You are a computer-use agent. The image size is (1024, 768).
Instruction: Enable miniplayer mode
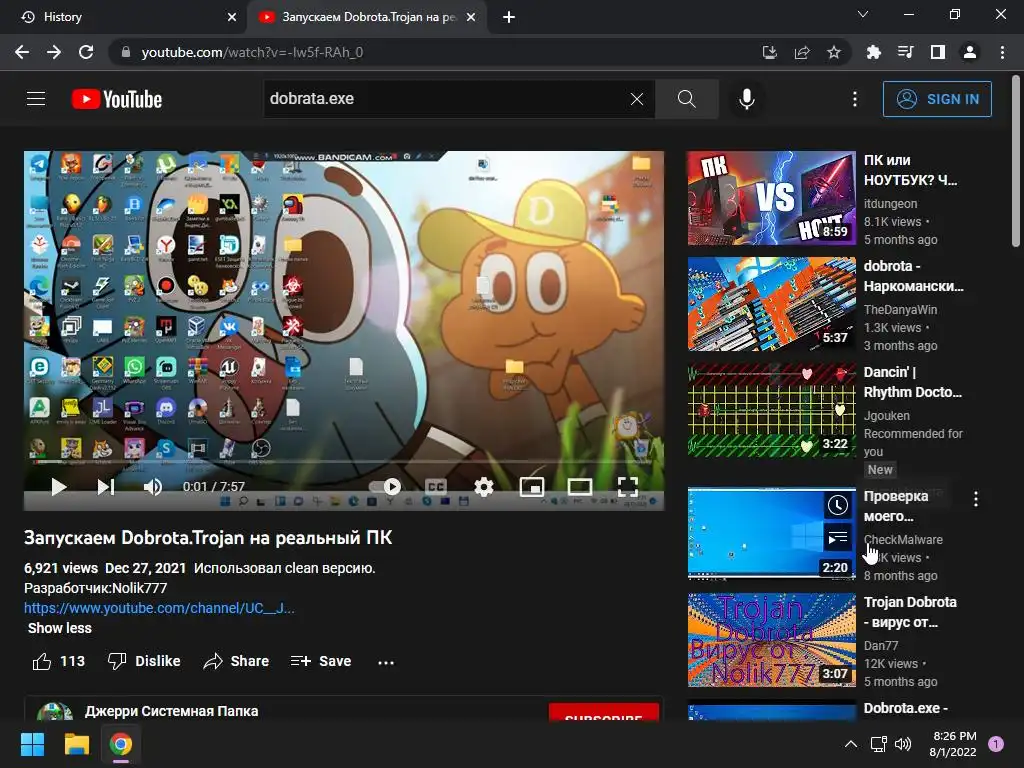pos(532,487)
